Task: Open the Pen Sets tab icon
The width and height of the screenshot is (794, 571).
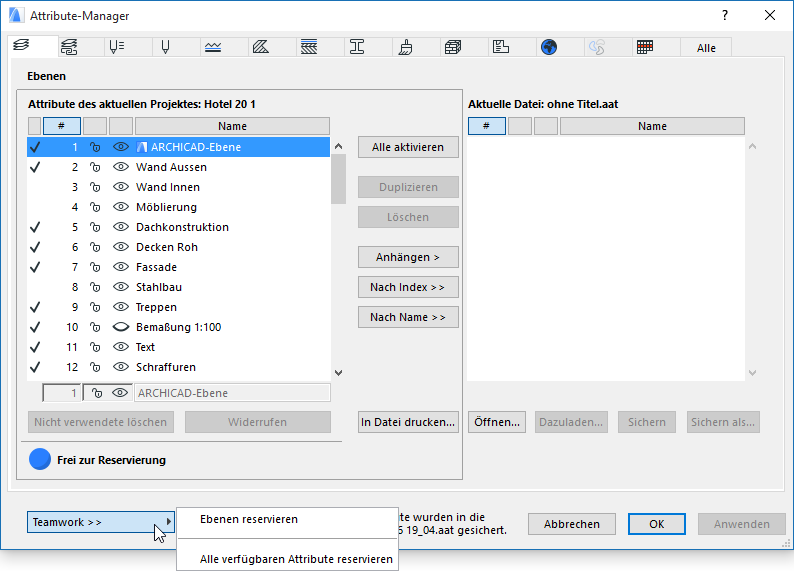Action: pyautogui.click(x=116, y=47)
